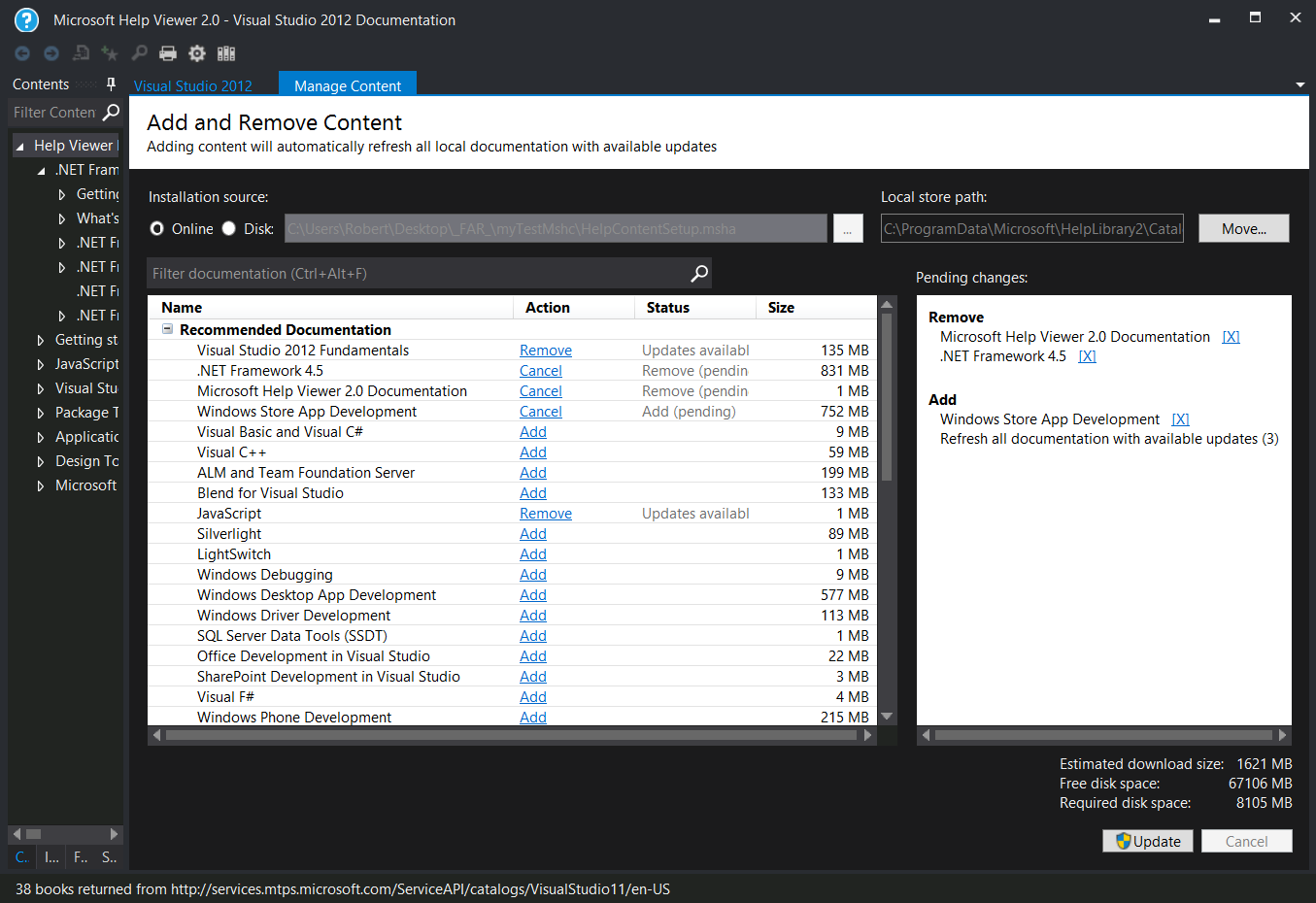Sort by the Size column header

point(816,307)
